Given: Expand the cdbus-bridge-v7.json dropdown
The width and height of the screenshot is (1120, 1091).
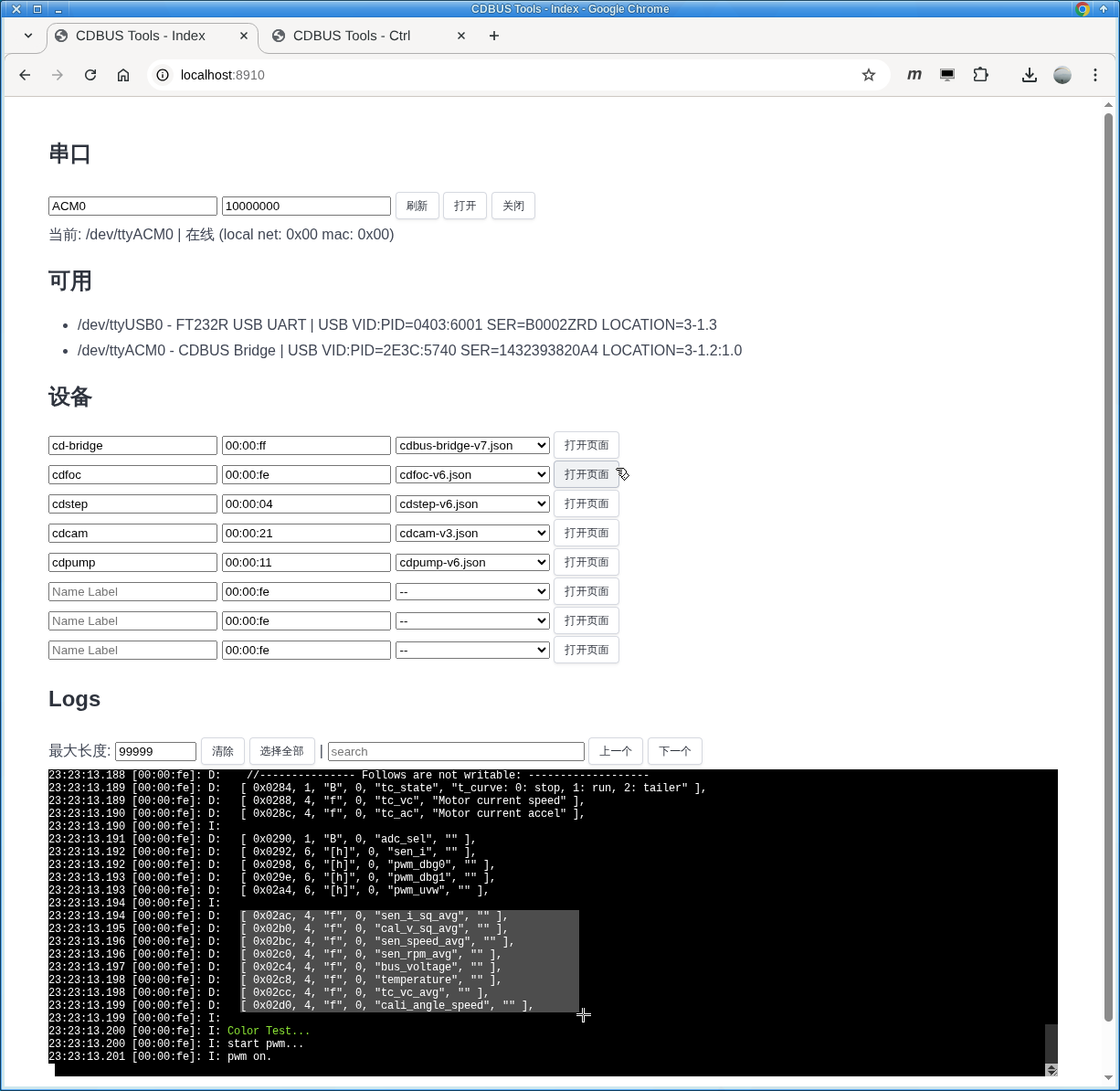Looking at the screenshot, I should [x=472, y=446].
